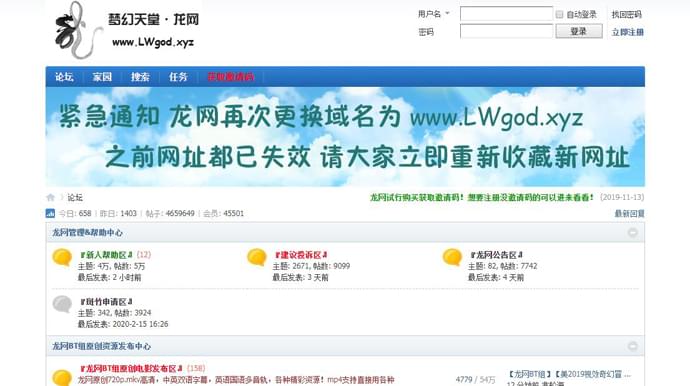Open the 新人帮助区 forum link
The image size is (690, 386).
click(106, 255)
